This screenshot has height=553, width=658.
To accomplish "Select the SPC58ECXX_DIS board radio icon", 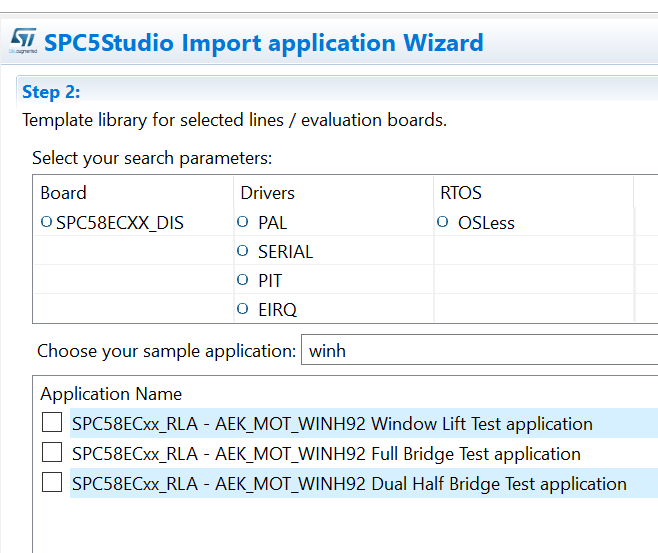I will point(46,222).
